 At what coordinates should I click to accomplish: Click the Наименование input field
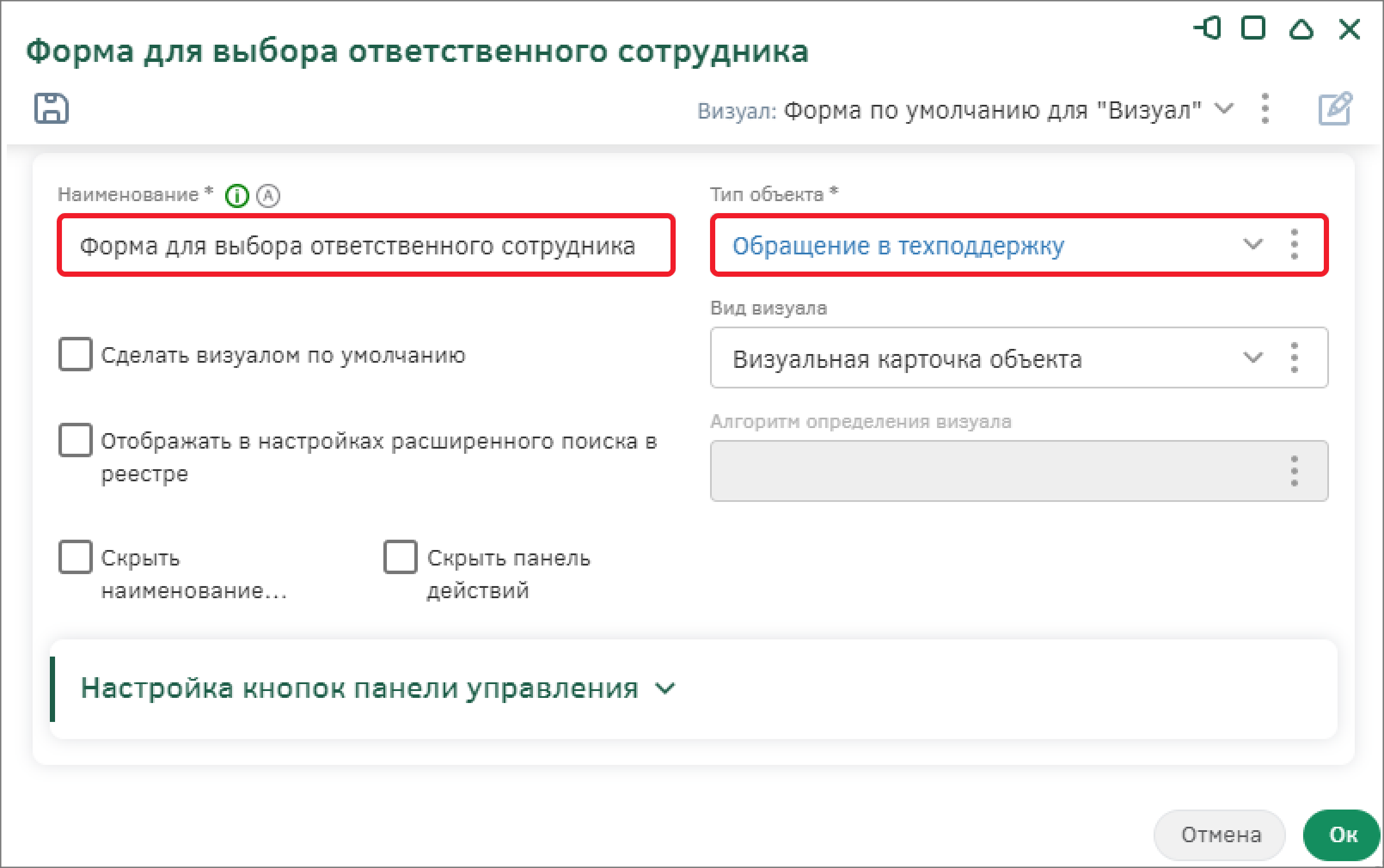pyautogui.click(x=366, y=246)
